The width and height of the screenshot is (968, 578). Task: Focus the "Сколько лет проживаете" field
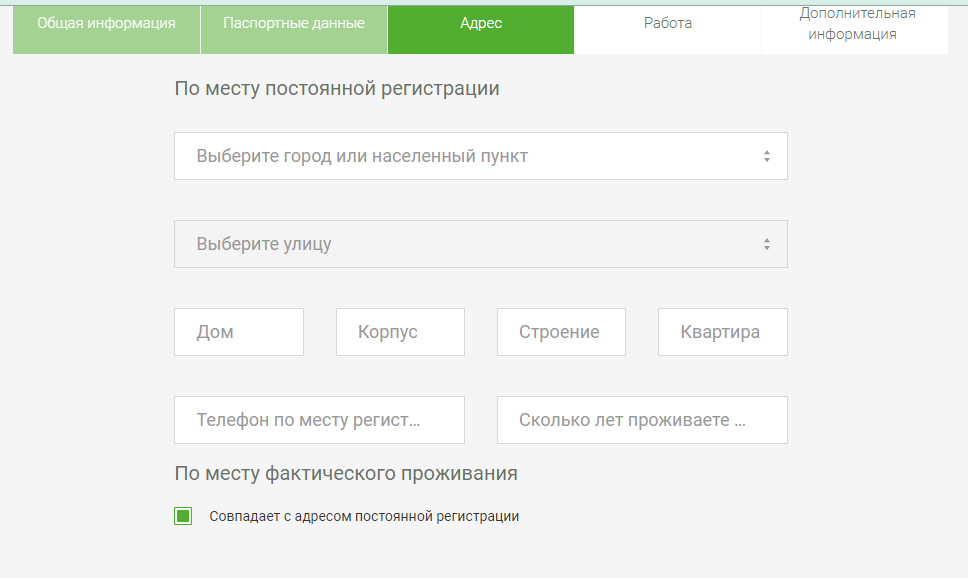coord(641,419)
